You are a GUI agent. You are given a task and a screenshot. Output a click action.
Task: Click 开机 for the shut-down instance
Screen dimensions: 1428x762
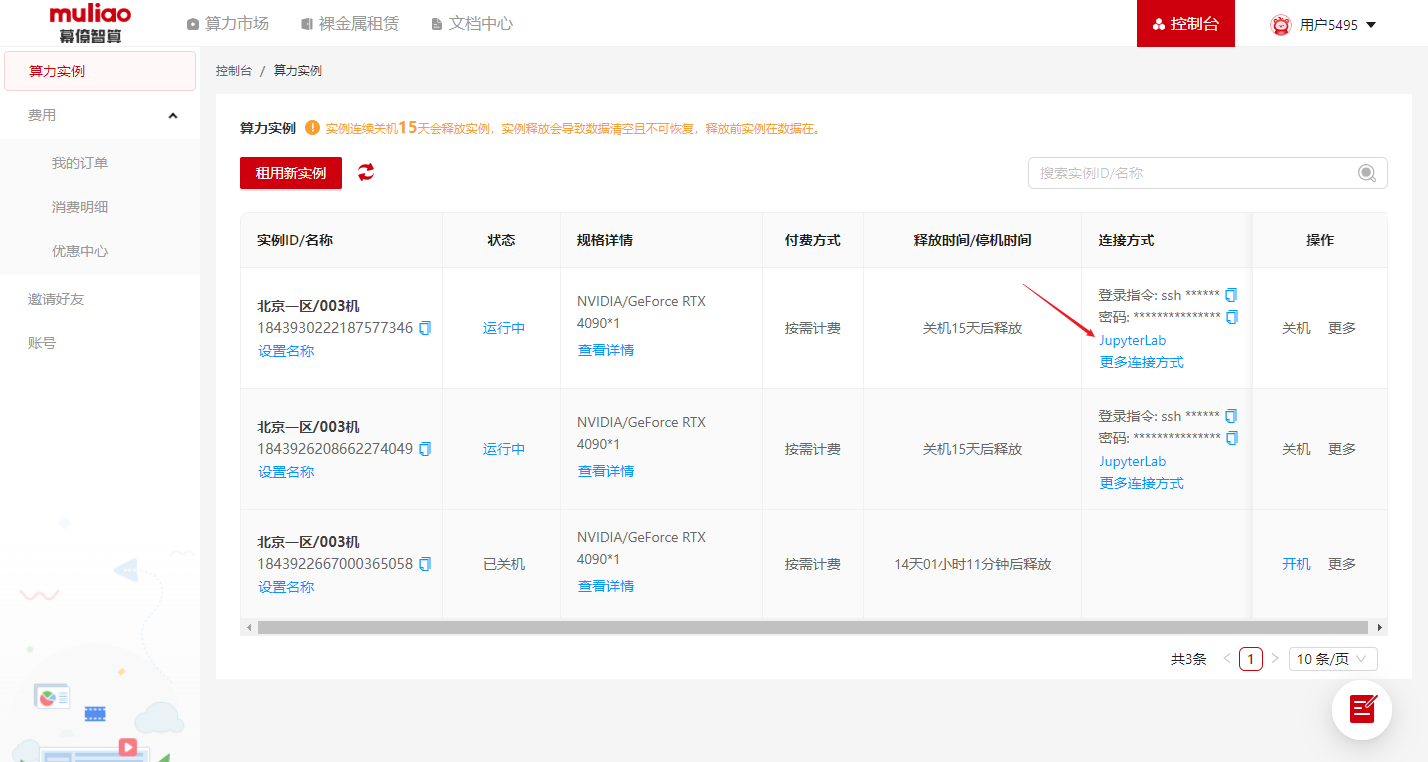click(x=1296, y=564)
